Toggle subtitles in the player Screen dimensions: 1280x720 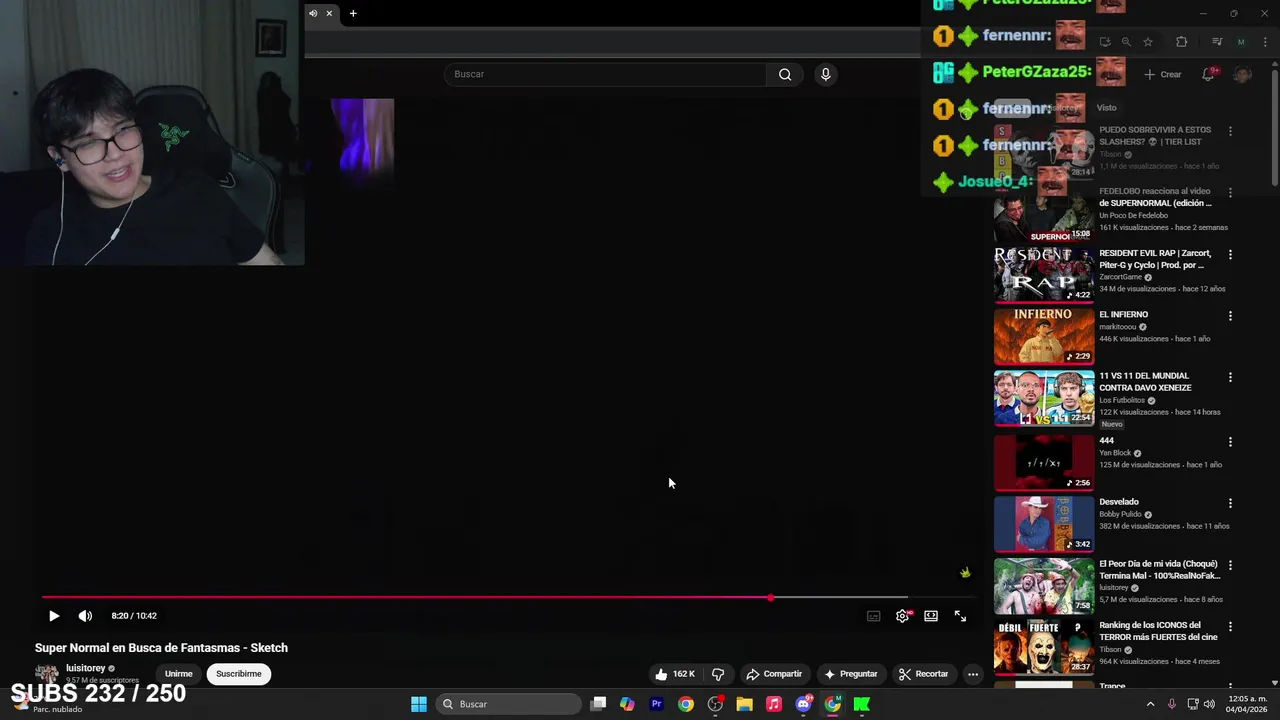click(873, 616)
